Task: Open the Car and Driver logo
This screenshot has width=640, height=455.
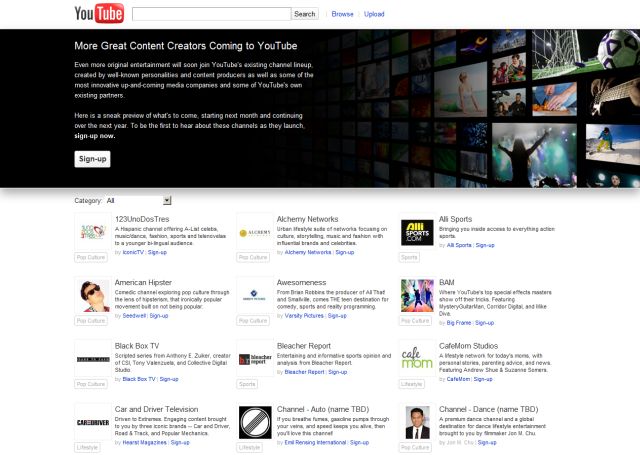Action: [x=93, y=422]
